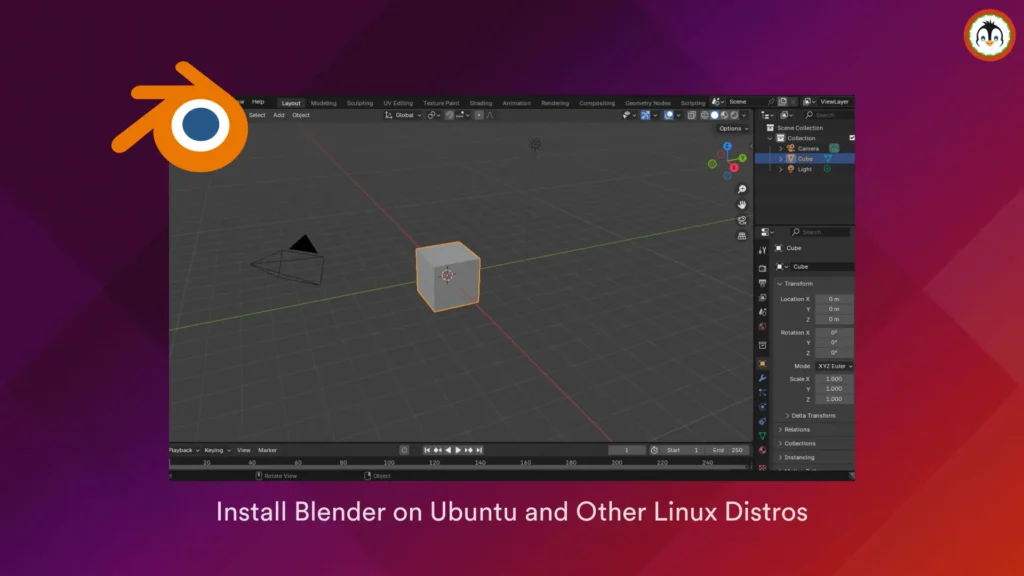This screenshot has width=1024, height=576.
Task: Open the Modifiers wrench properties tab
Action: (x=762, y=378)
